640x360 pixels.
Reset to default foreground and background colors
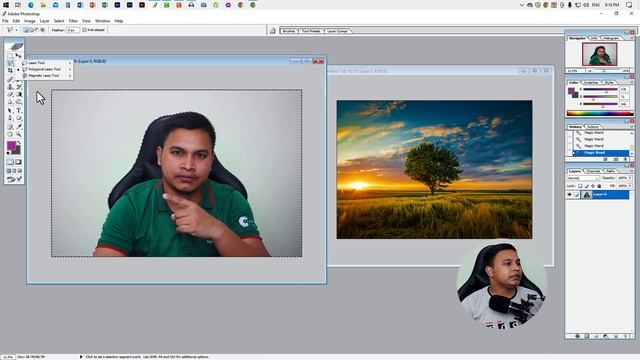pos(9,153)
